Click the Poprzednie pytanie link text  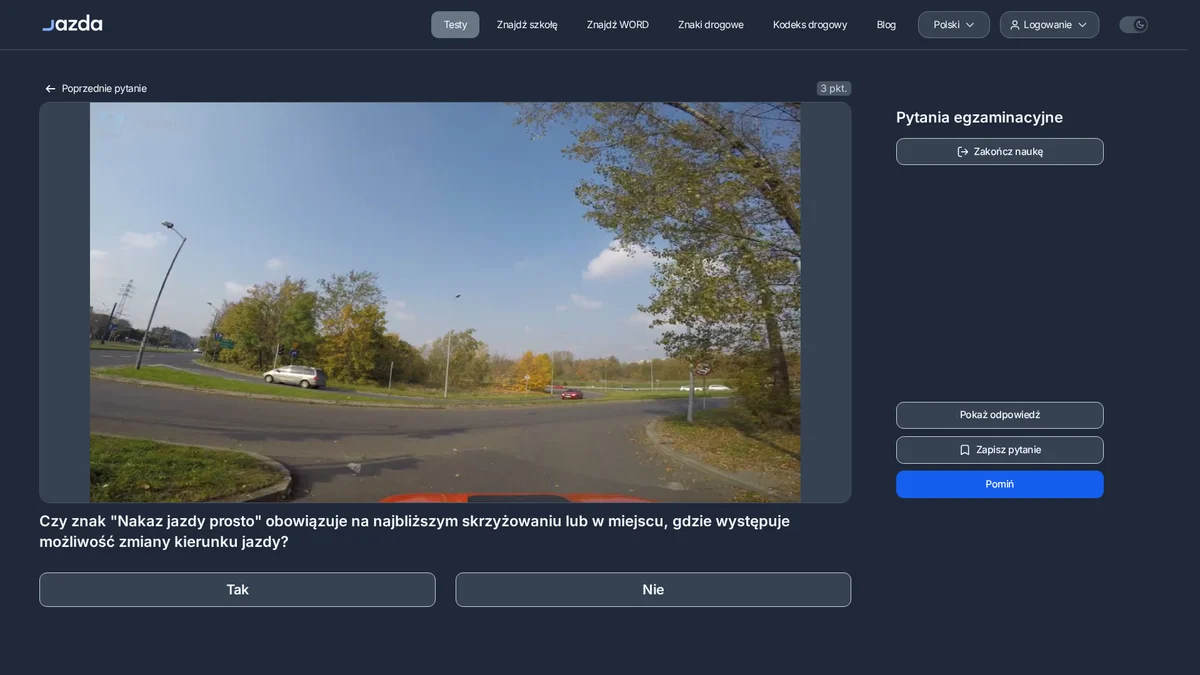(104, 89)
